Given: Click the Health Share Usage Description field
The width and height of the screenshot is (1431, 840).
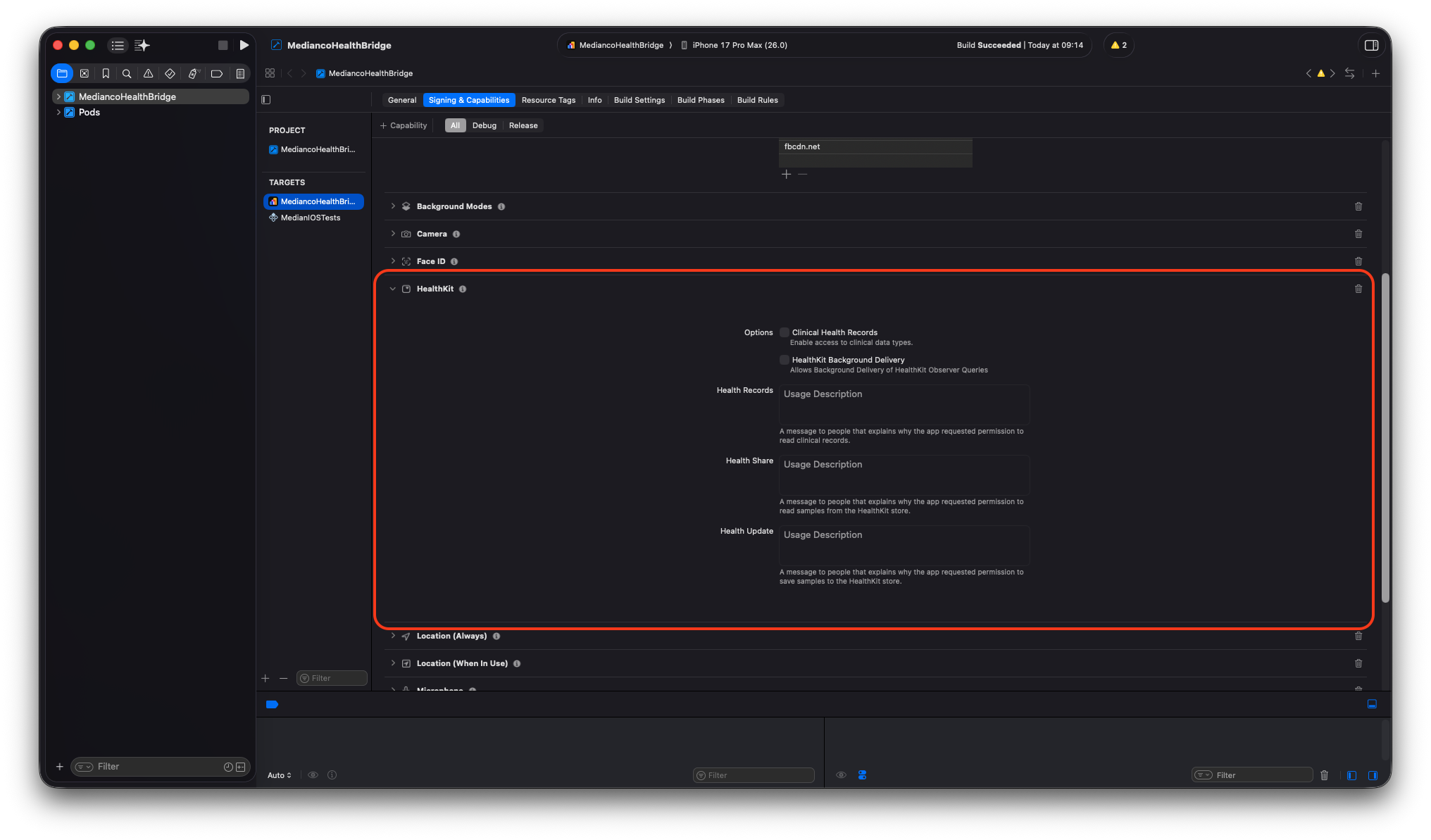Looking at the screenshot, I should [904, 474].
